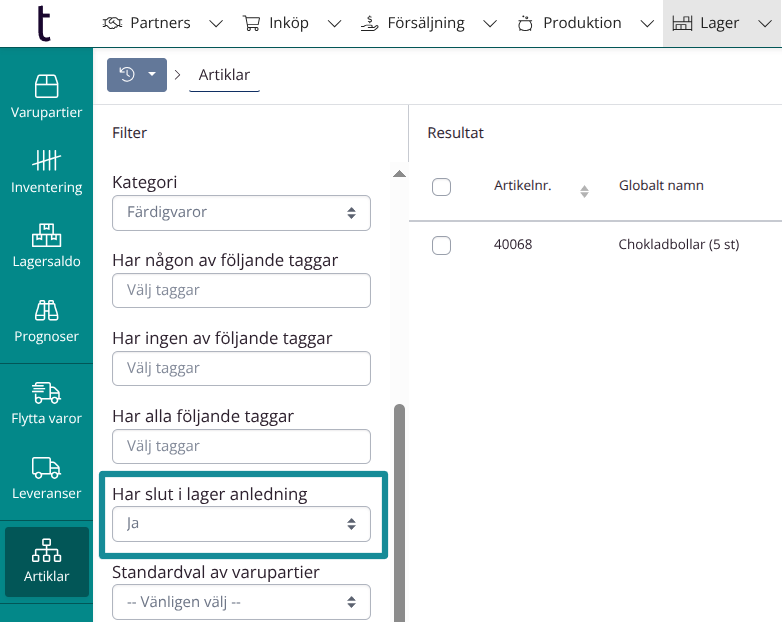This screenshot has height=622, width=782.
Task: Click the Artikelnr. column header
Action: 522,185
